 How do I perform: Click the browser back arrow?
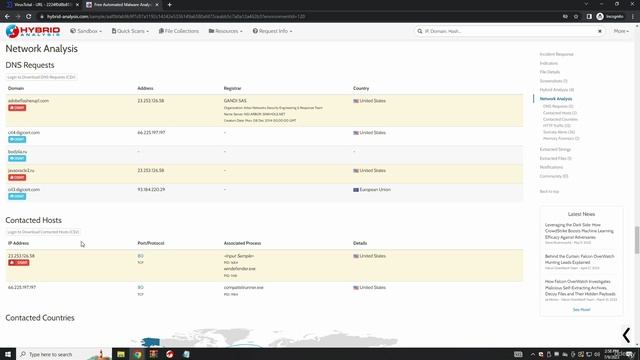[x=7, y=16]
